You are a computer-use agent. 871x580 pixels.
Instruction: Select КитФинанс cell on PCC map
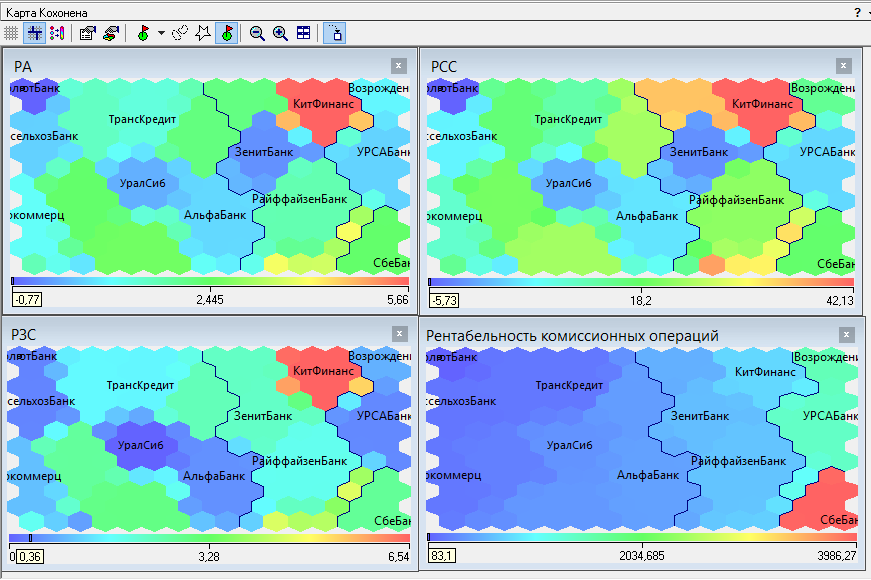coord(762,104)
